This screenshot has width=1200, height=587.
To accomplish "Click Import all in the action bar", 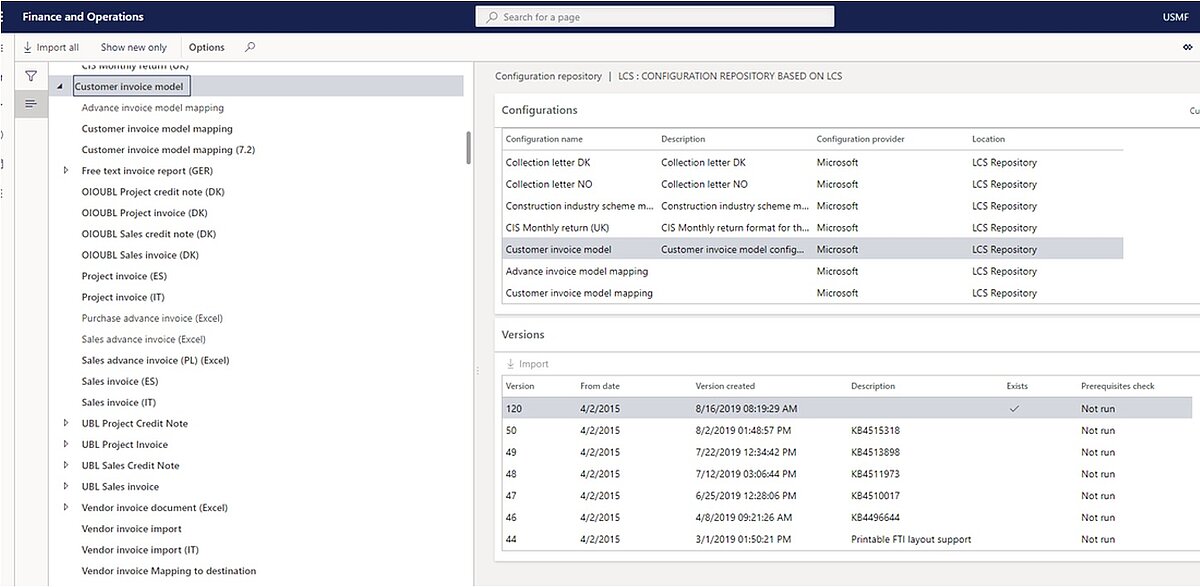I will click(x=50, y=47).
